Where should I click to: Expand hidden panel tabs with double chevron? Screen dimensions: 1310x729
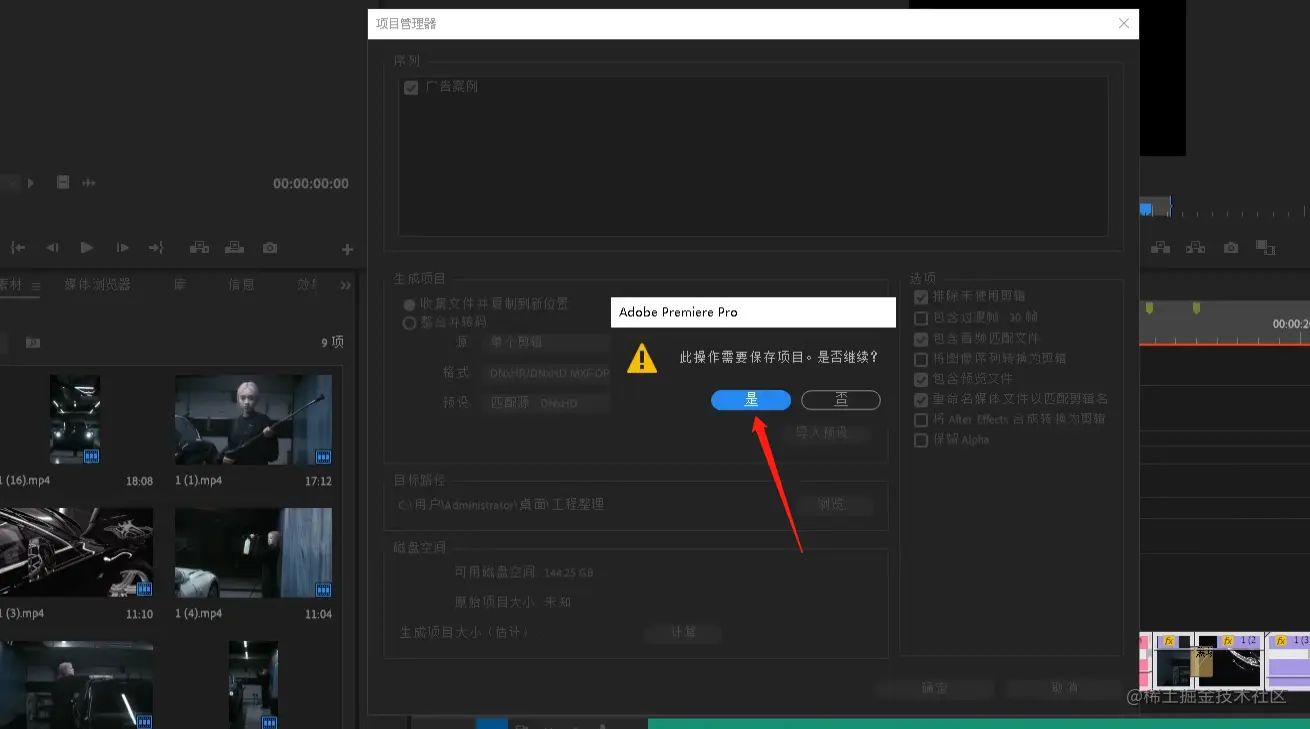[x=346, y=286]
